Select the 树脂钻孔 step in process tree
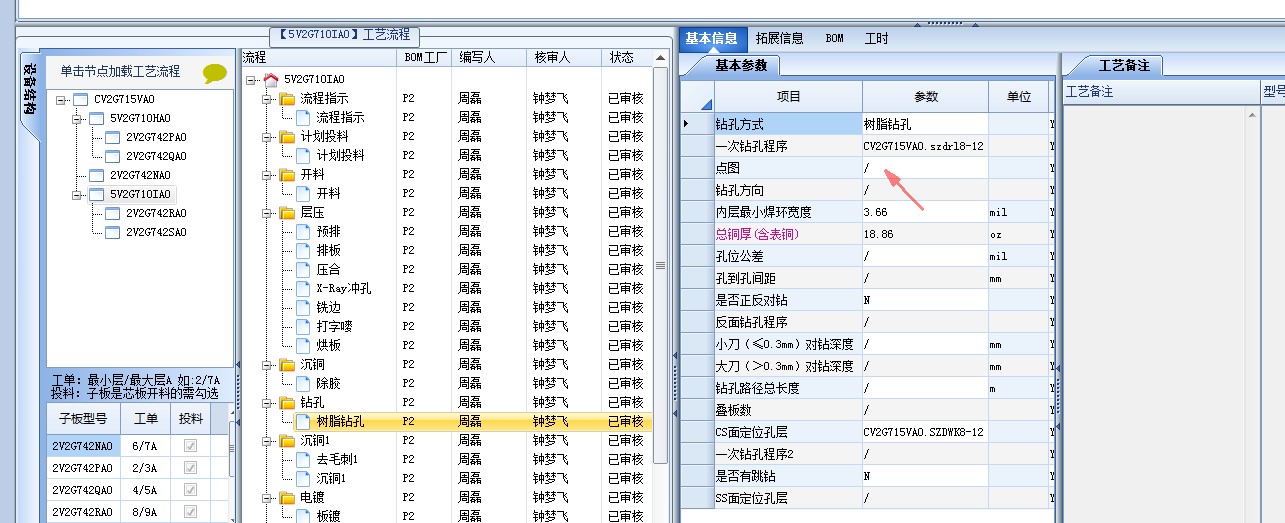1285x523 pixels. point(340,421)
